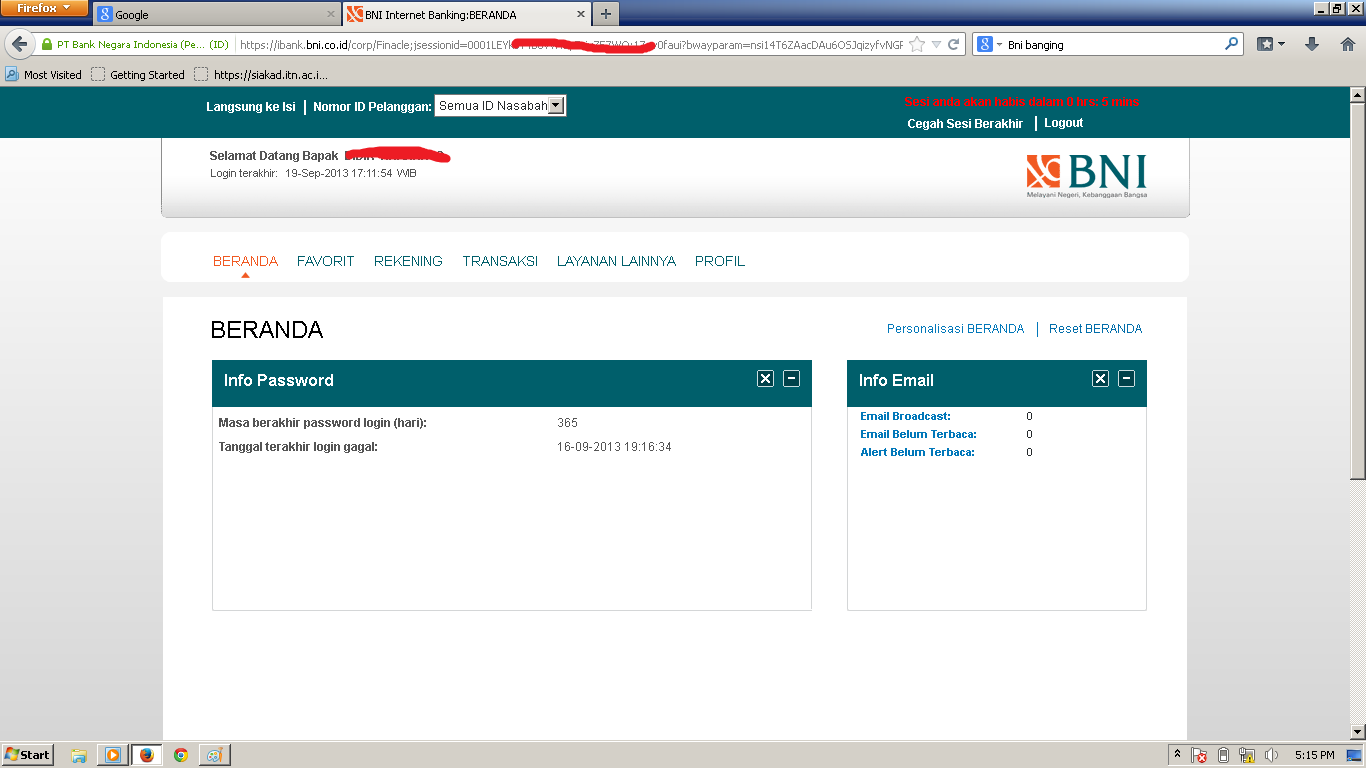The height and width of the screenshot is (768, 1366).
Task: Switch to the Google tab
Action: (x=217, y=15)
